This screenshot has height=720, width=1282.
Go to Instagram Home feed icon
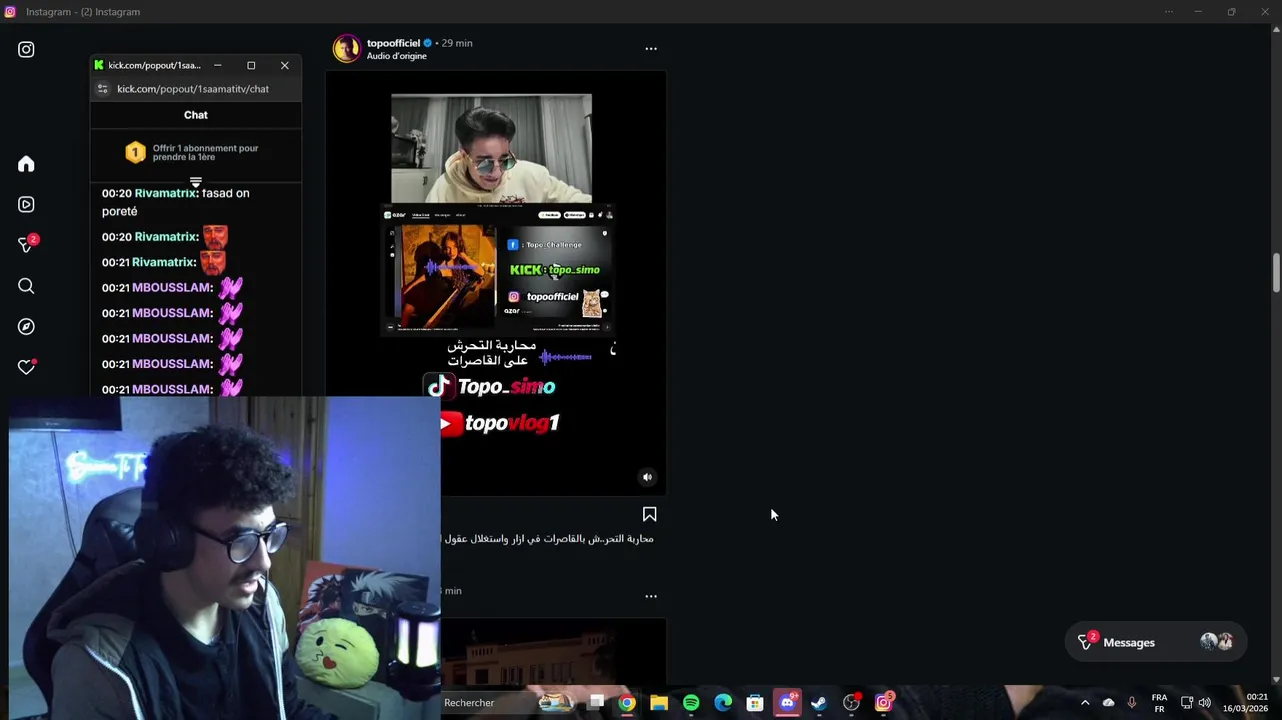click(26, 164)
